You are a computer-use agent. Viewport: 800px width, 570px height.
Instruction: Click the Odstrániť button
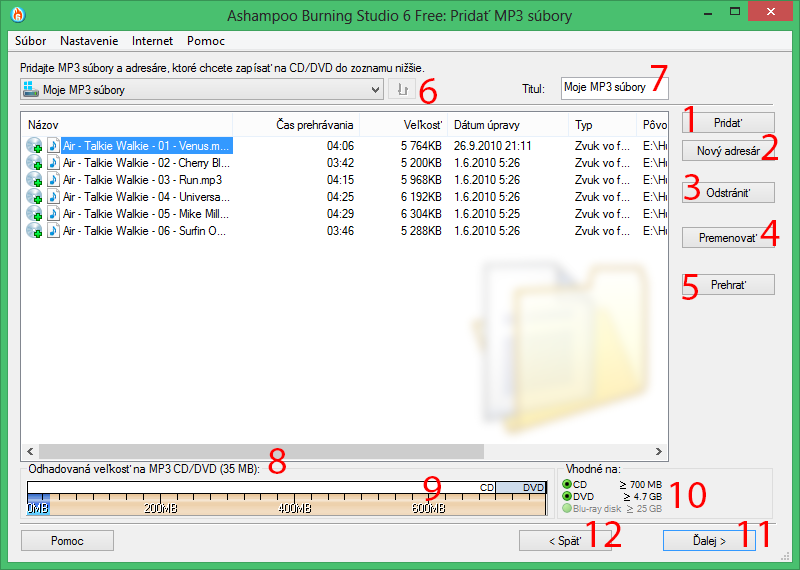(728, 193)
